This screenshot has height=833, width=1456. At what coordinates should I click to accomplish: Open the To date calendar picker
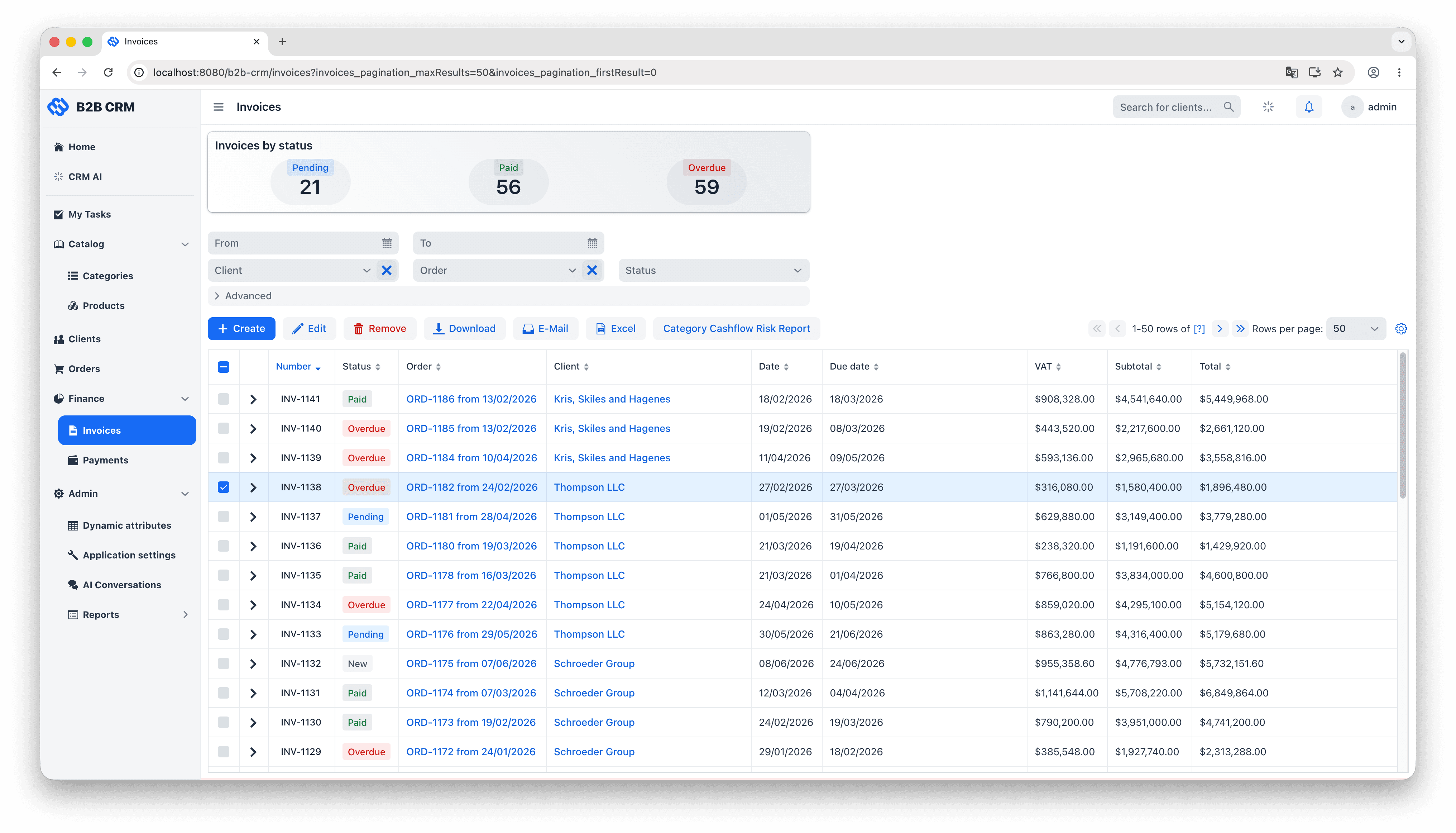tap(592, 243)
